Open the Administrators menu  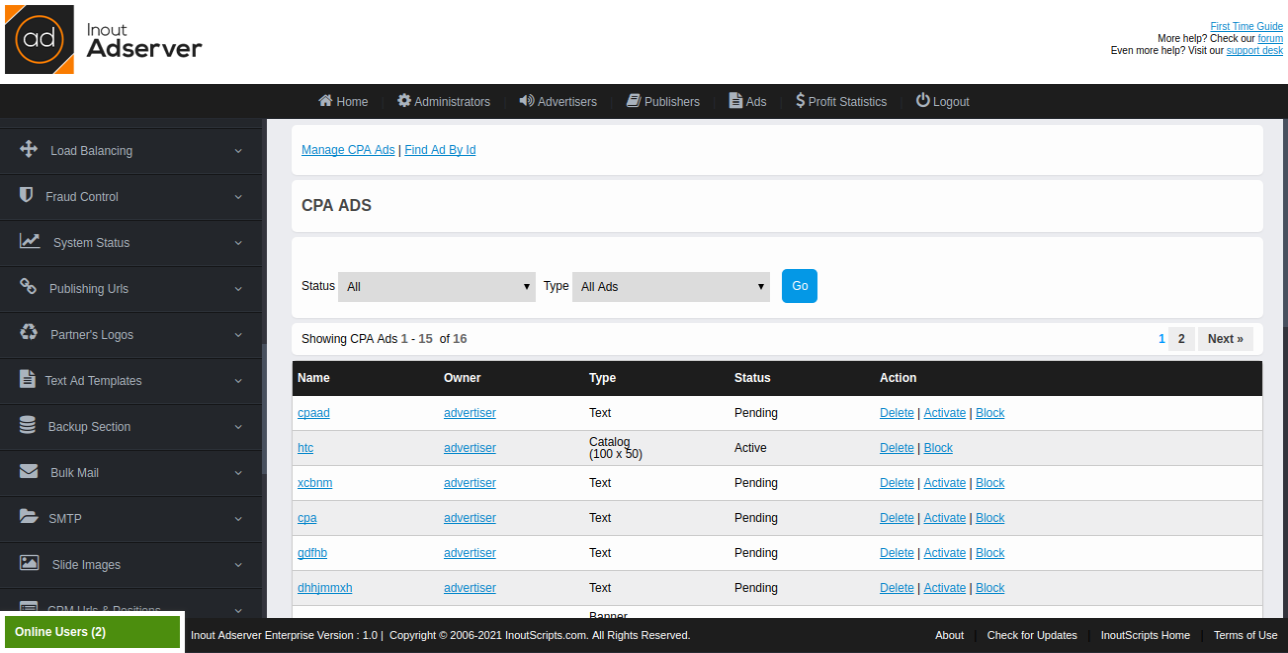[x=443, y=101]
